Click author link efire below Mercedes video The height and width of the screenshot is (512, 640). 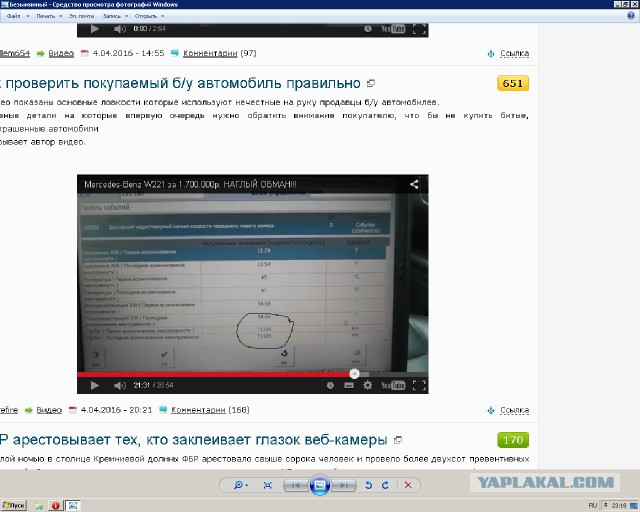tap(9, 410)
